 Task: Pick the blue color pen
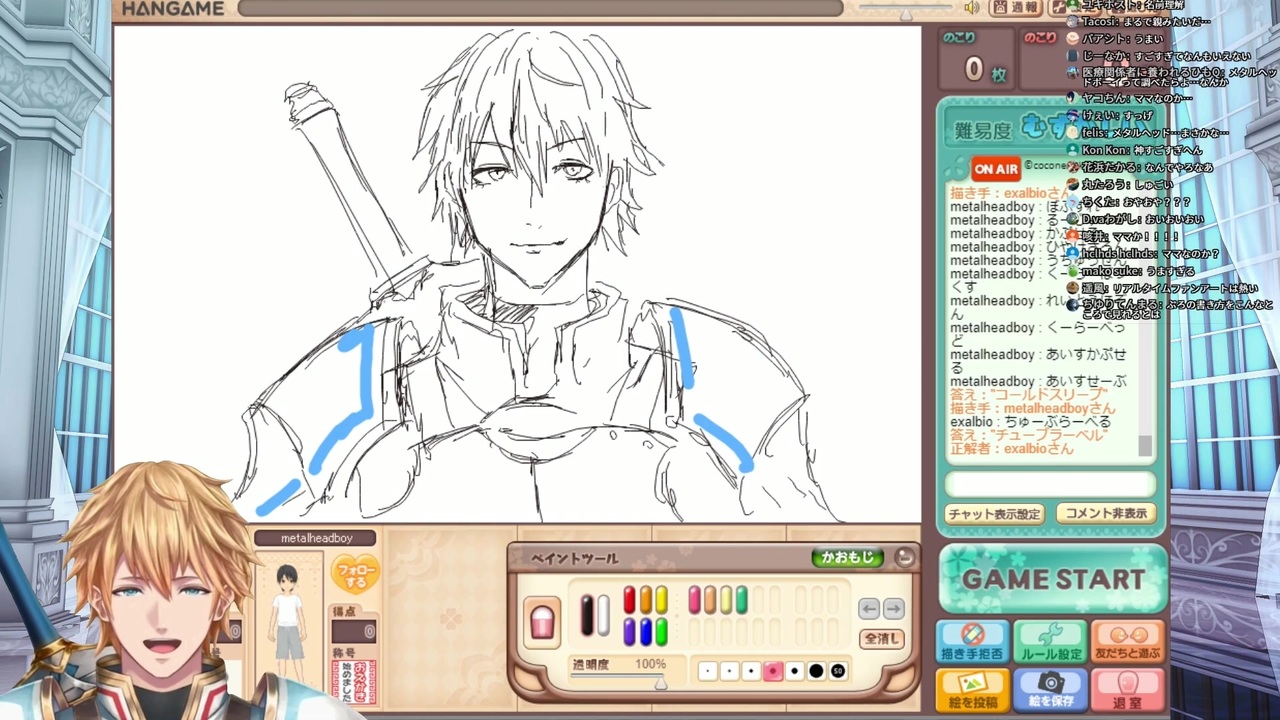coord(645,632)
